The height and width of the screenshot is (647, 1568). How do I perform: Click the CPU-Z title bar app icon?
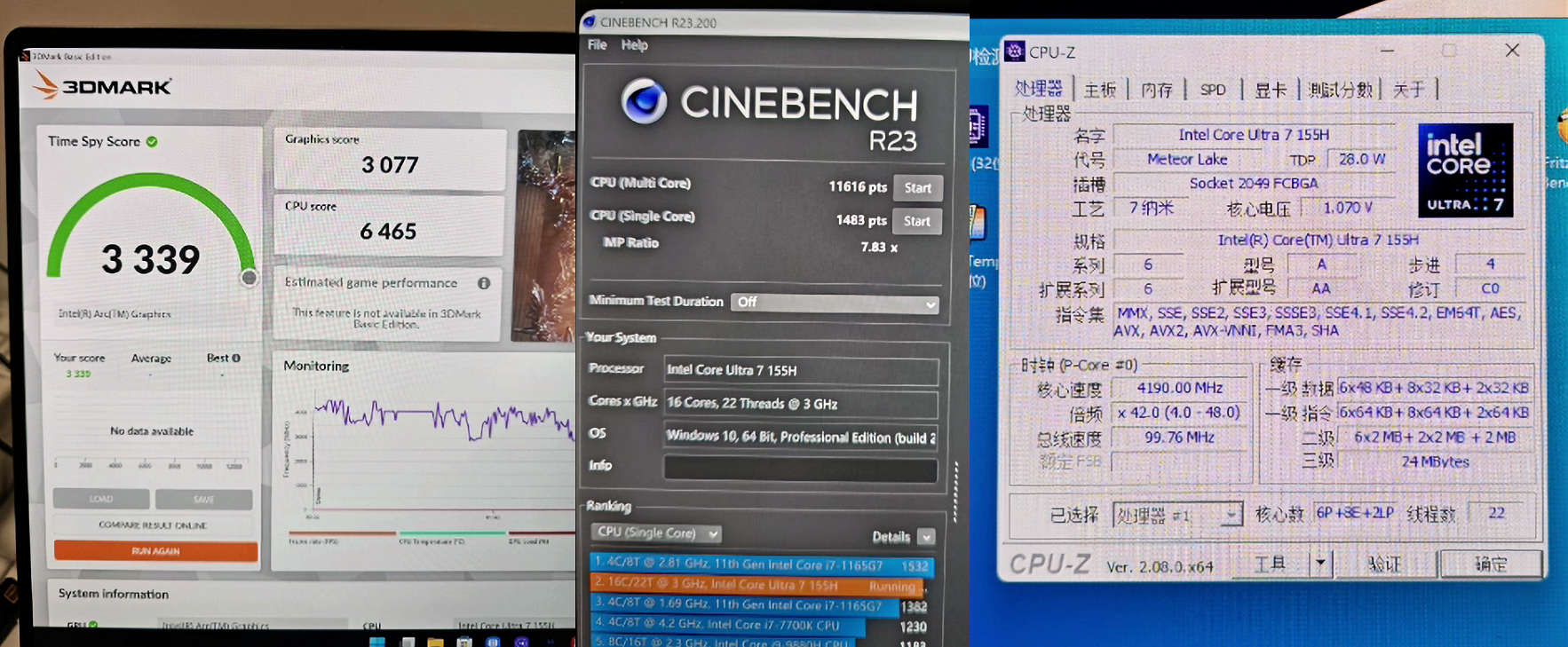1015,51
